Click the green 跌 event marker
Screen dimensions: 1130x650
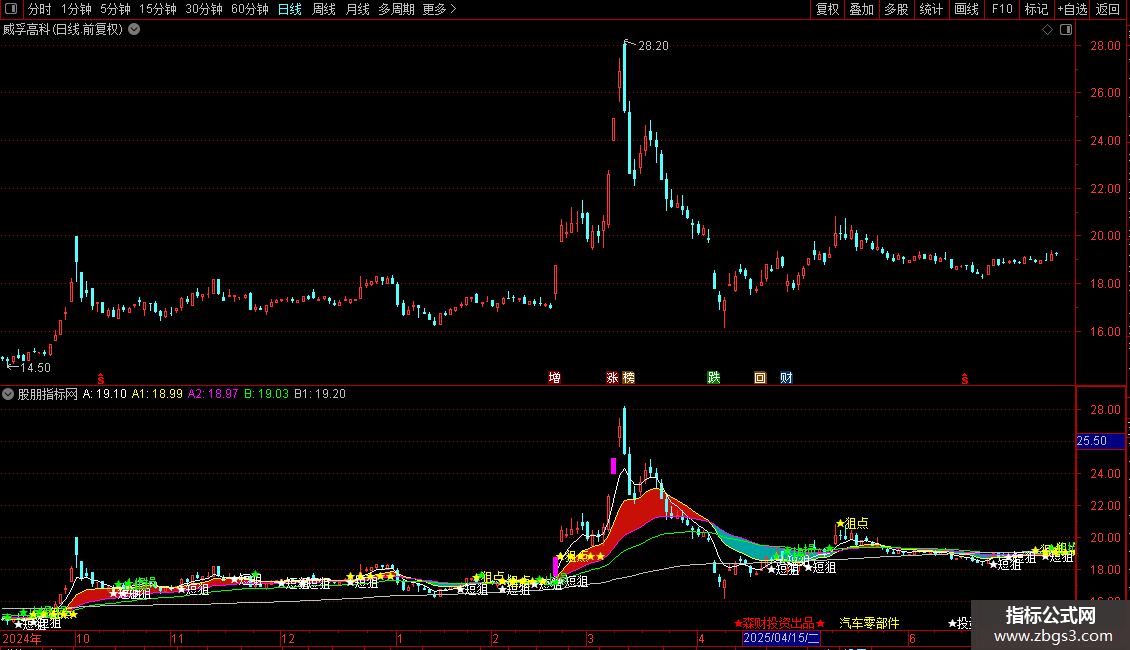coord(713,378)
